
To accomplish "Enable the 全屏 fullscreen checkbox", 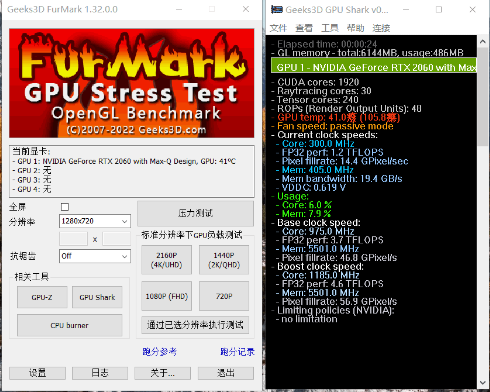I will tap(65, 207).
